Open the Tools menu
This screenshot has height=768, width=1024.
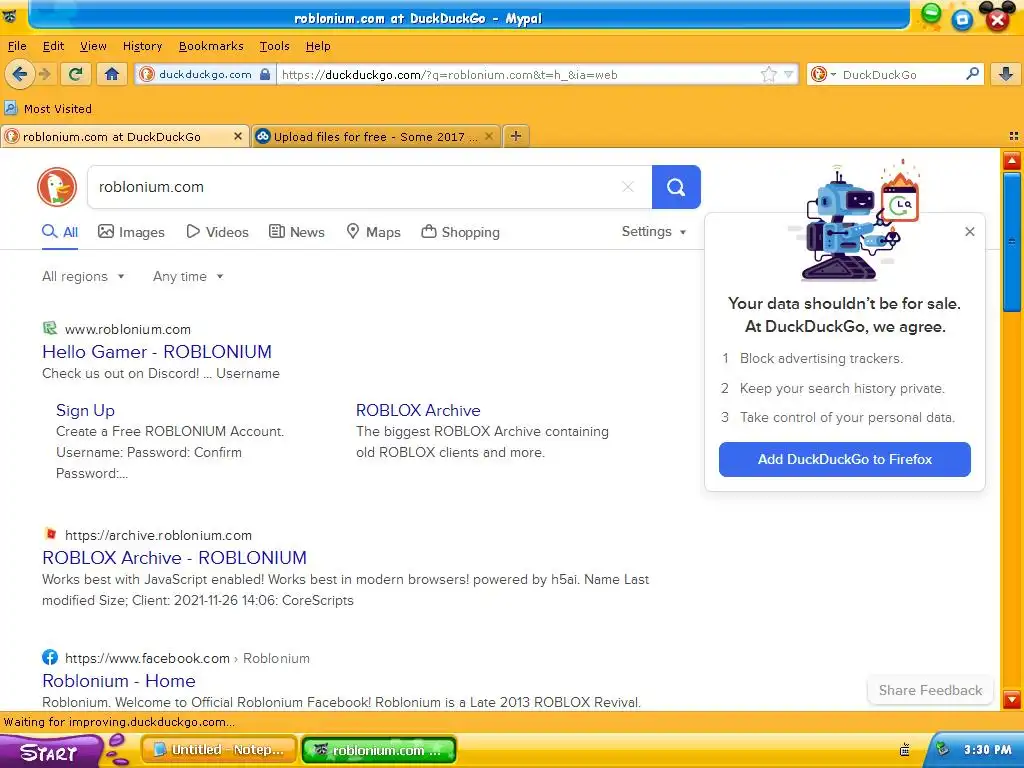click(274, 46)
